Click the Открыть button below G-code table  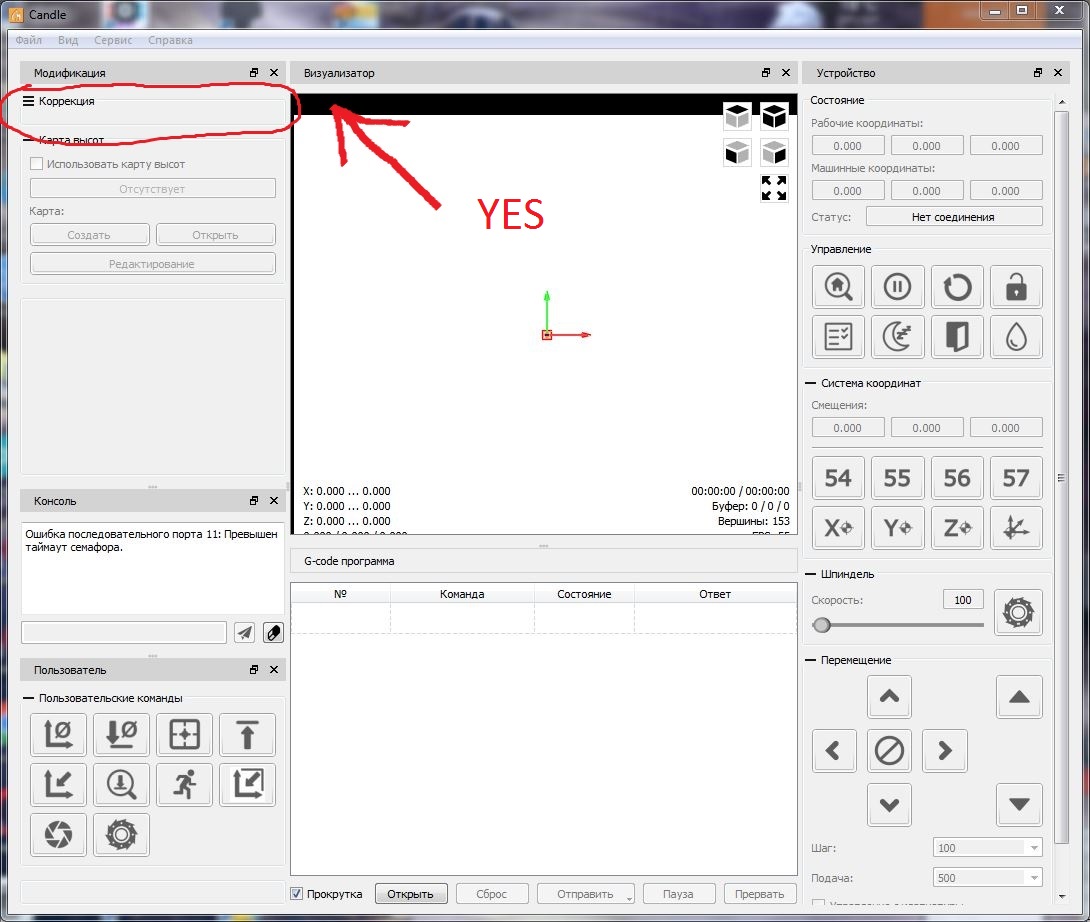[x=410, y=894]
